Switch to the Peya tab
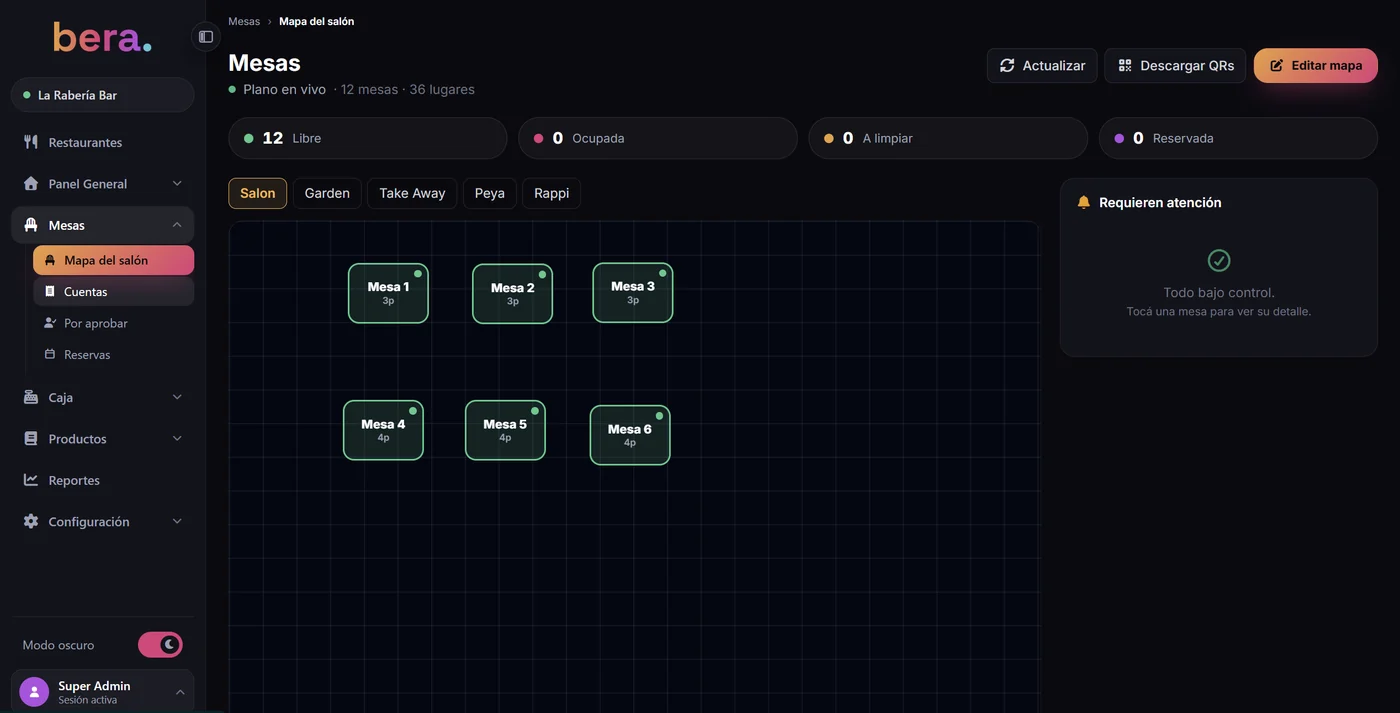Image resolution: width=1400 pixels, height=713 pixels. tap(489, 193)
